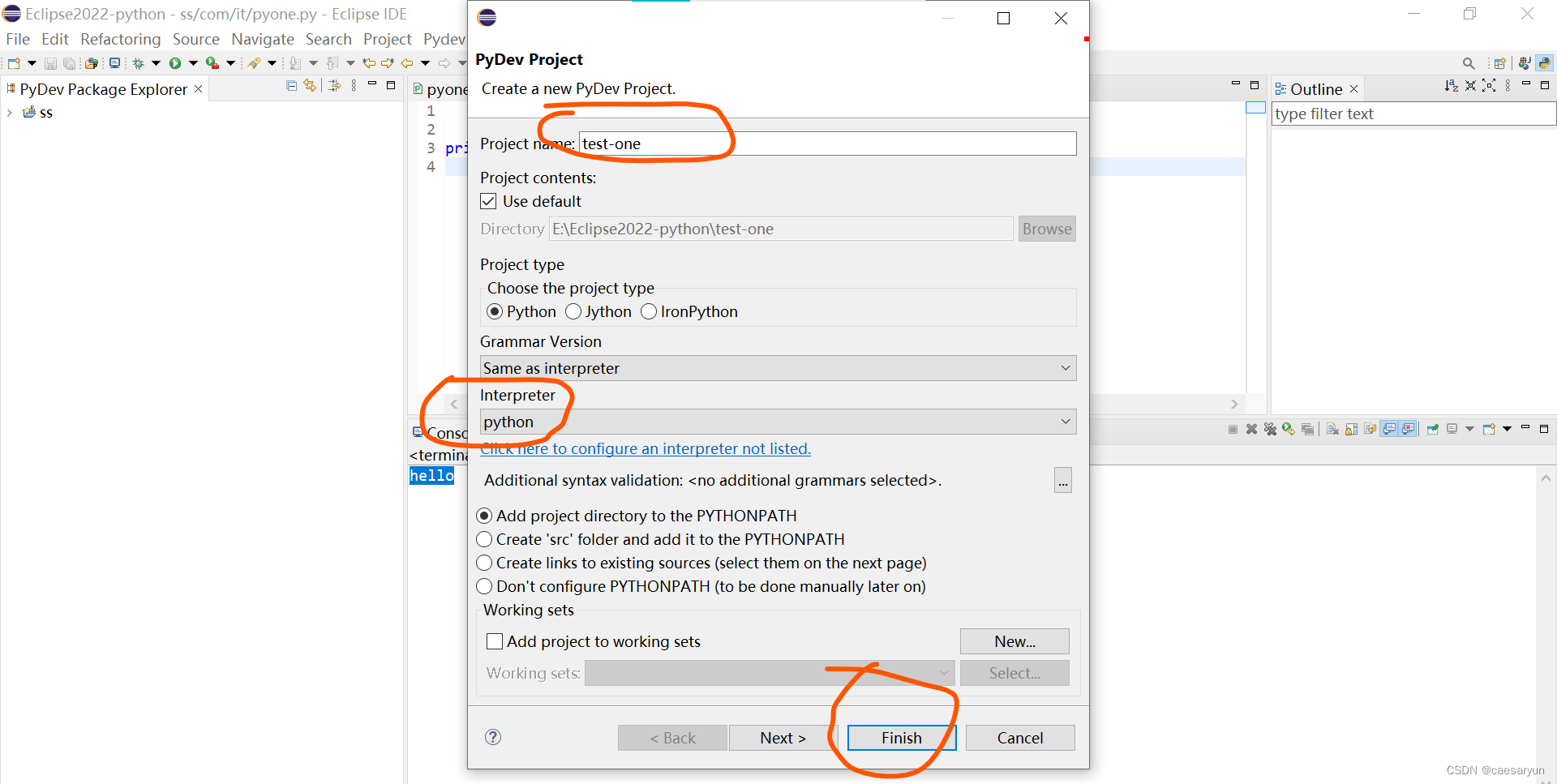Click the help question mark in dialog
This screenshot has width=1557, height=784.
[x=493, y=737]
